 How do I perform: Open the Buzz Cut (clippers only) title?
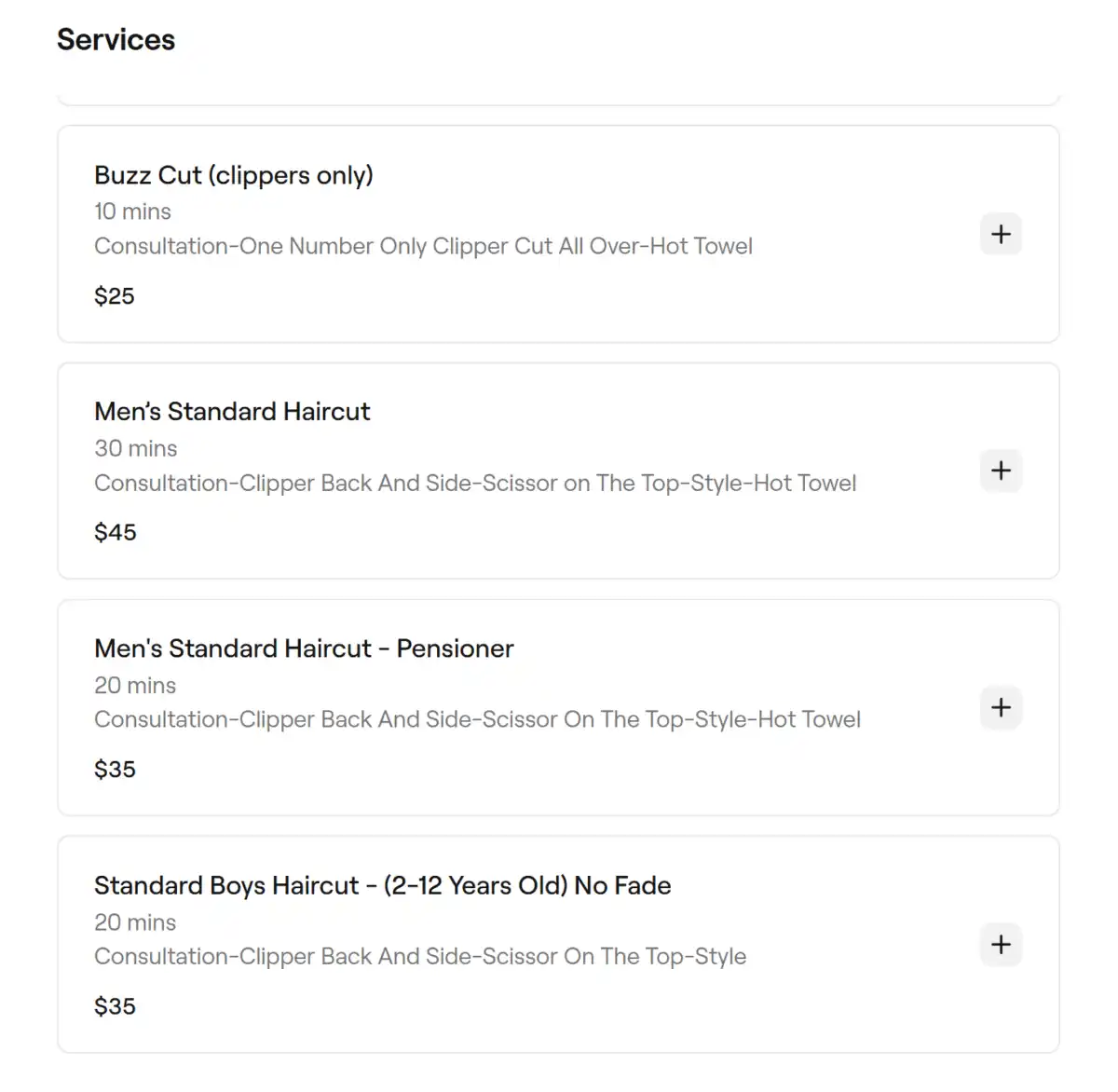233,175
